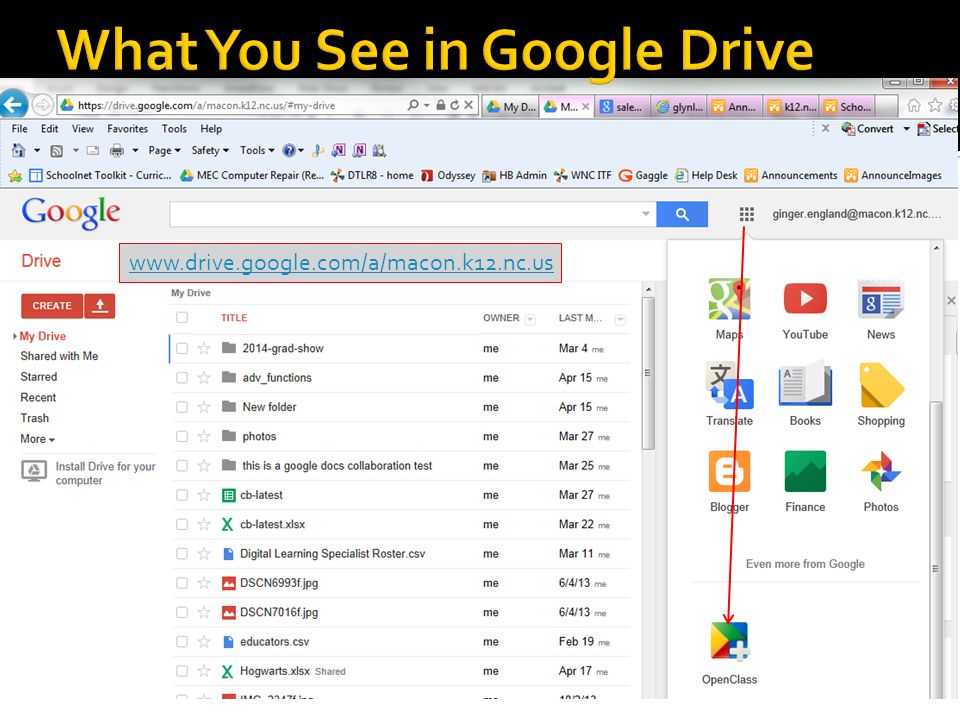
Task: Check the New folder row checkbox
Action: point(182,407)
